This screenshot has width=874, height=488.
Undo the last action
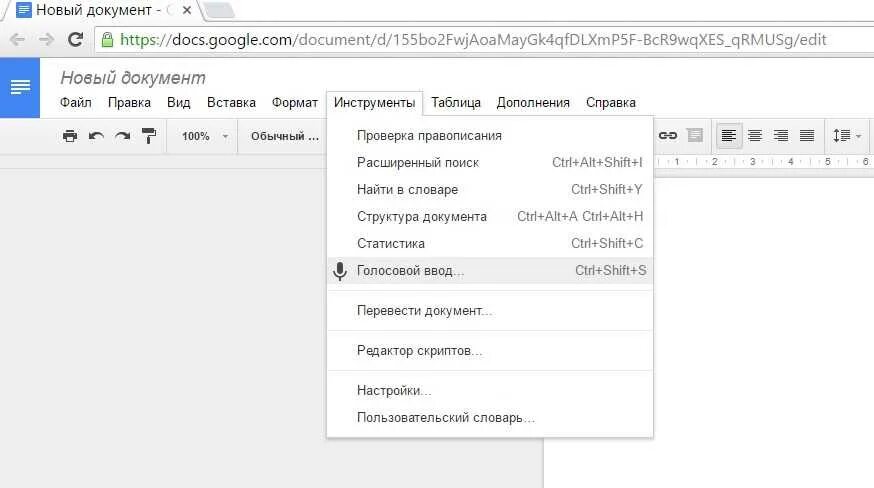[96, 136]
